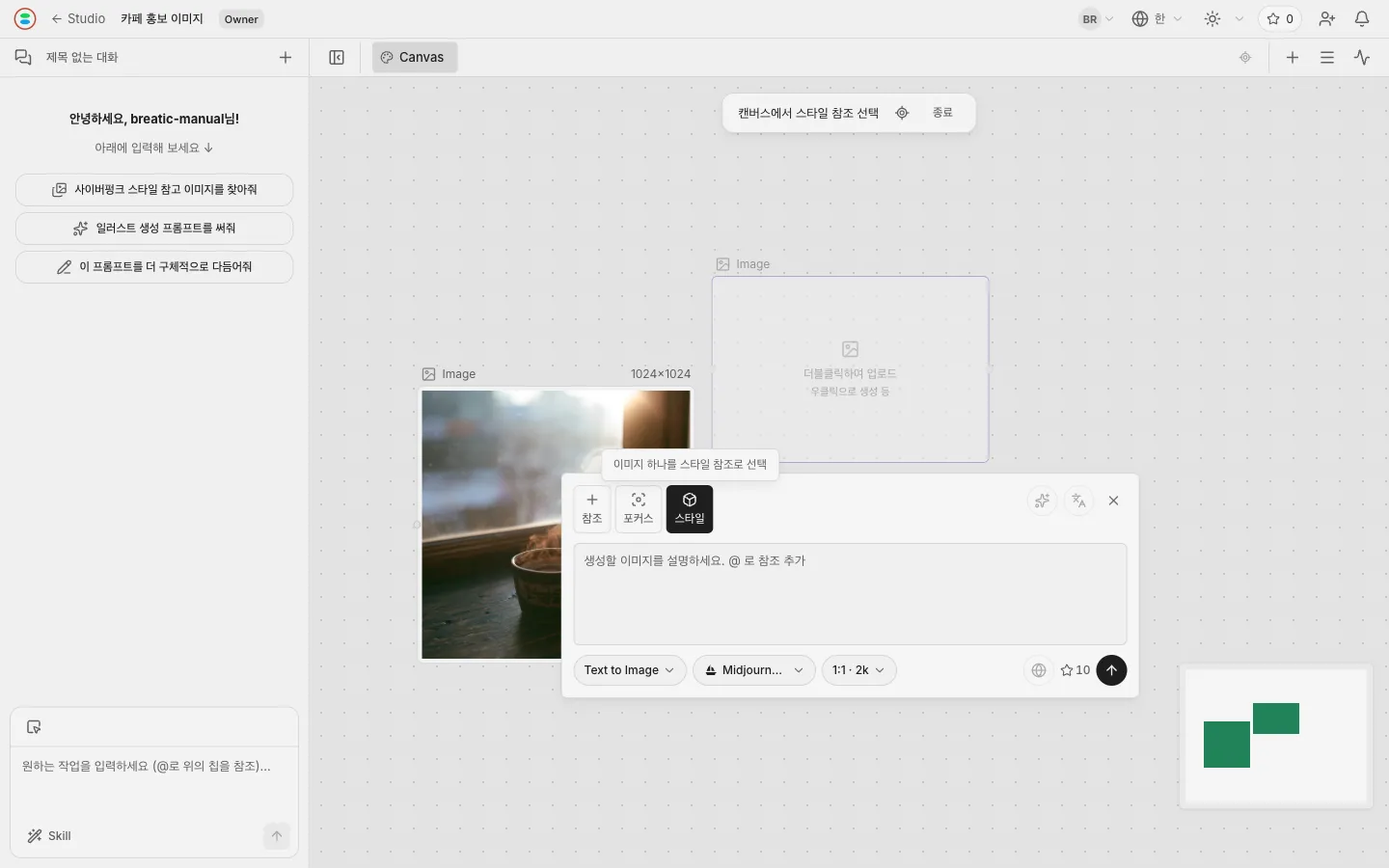Open the 1:1 · 2k ratio dropdown
This screenshot has height=868, width=1389.
[x=858, y=670]
